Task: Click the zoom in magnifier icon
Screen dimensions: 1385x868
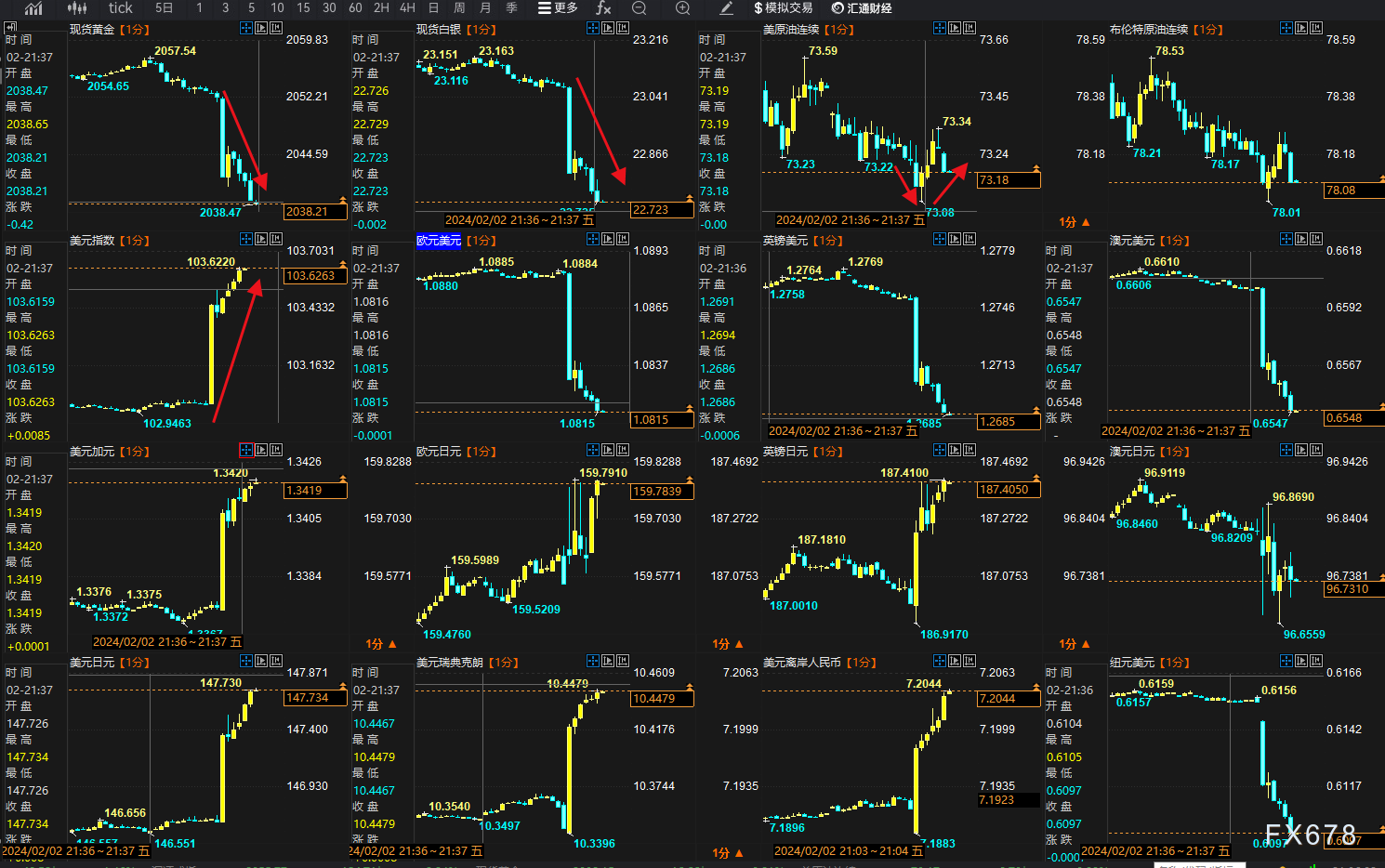Action: 682,8
